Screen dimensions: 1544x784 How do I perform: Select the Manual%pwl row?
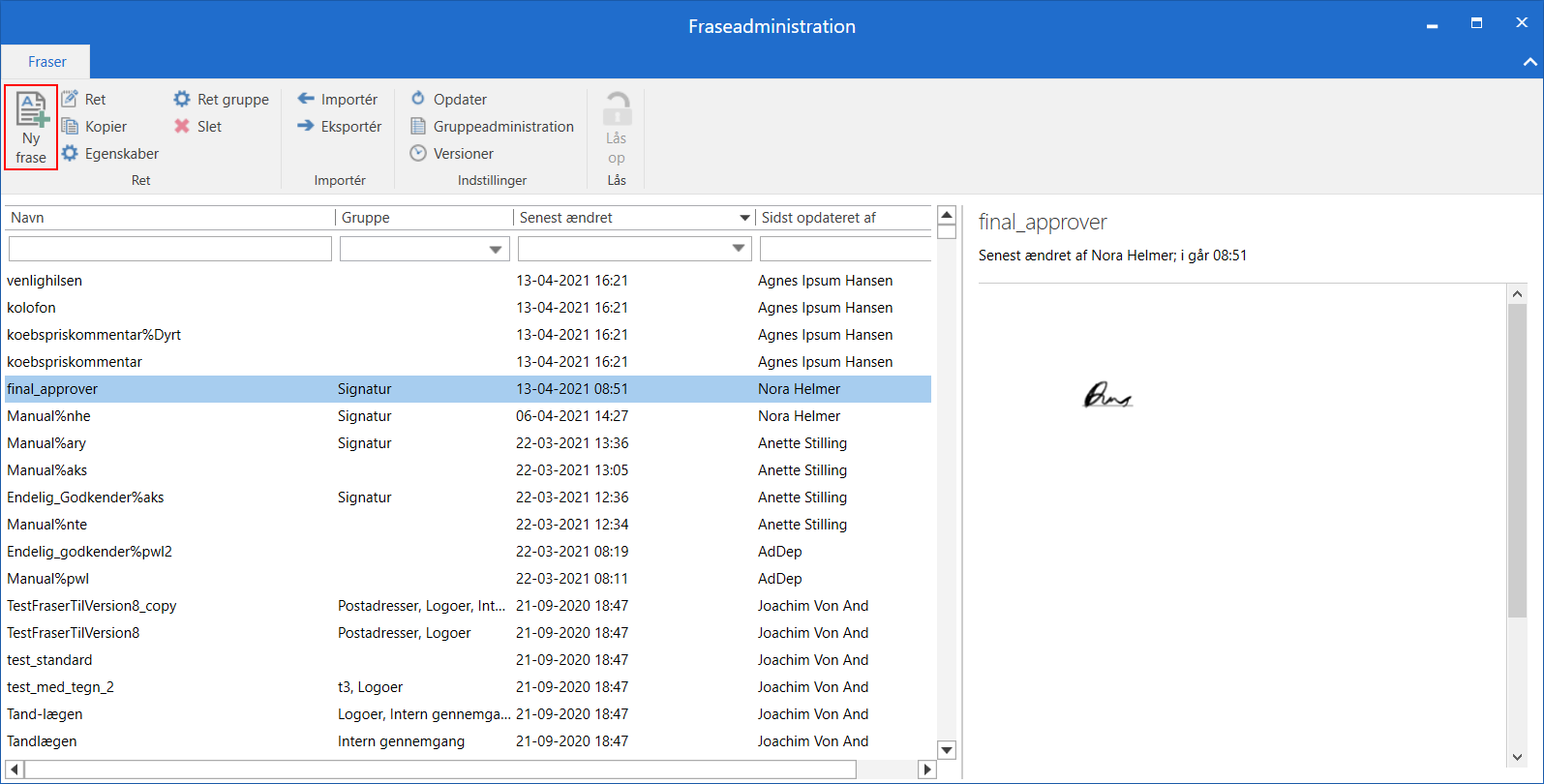click(468, 579)
